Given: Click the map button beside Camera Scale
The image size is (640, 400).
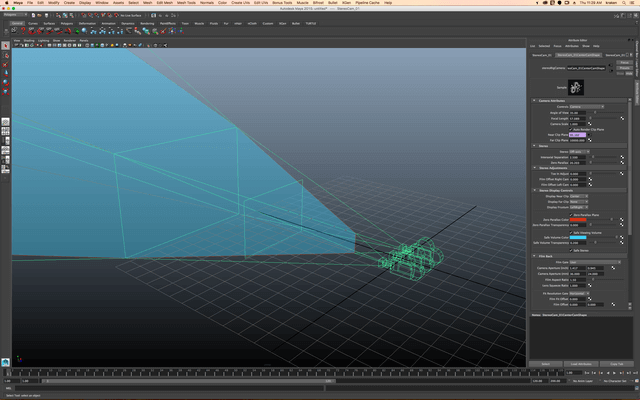Looking at the screenshot, I should [x=589, y=124].
